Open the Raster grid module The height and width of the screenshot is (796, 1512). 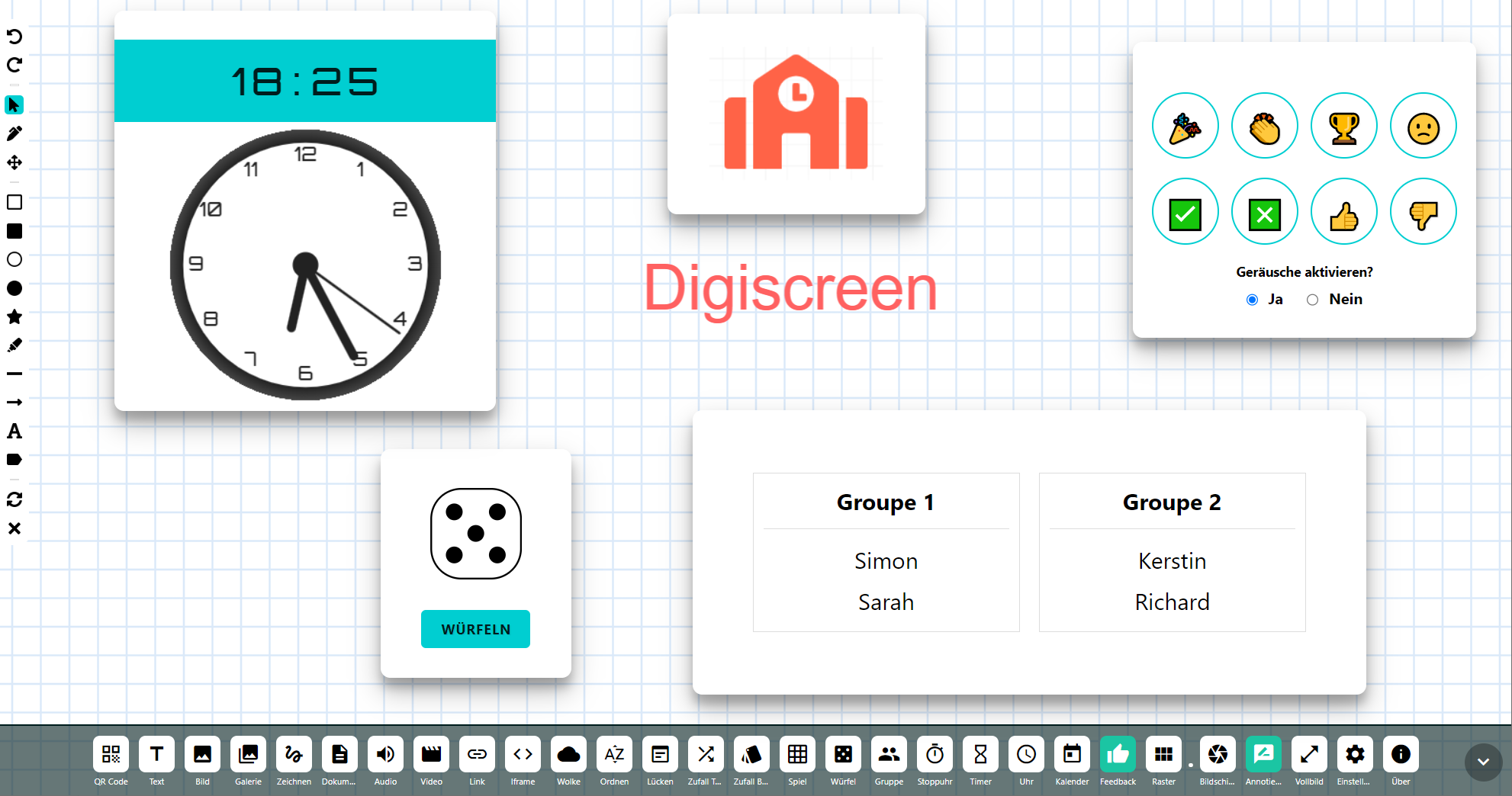pyautogui.click(x=1163, y=754)
